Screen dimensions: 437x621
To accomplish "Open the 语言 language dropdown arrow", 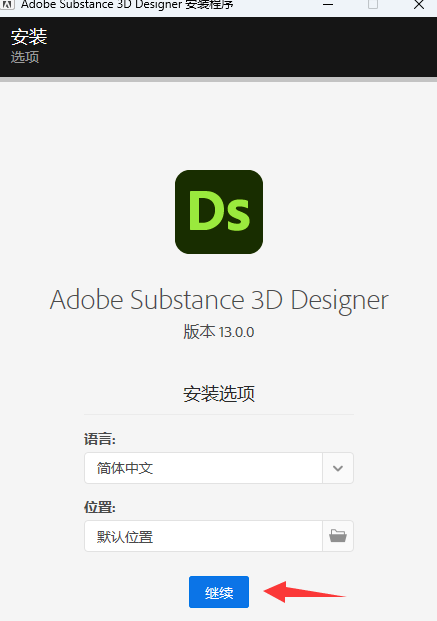I will click(x=338, y=468).
